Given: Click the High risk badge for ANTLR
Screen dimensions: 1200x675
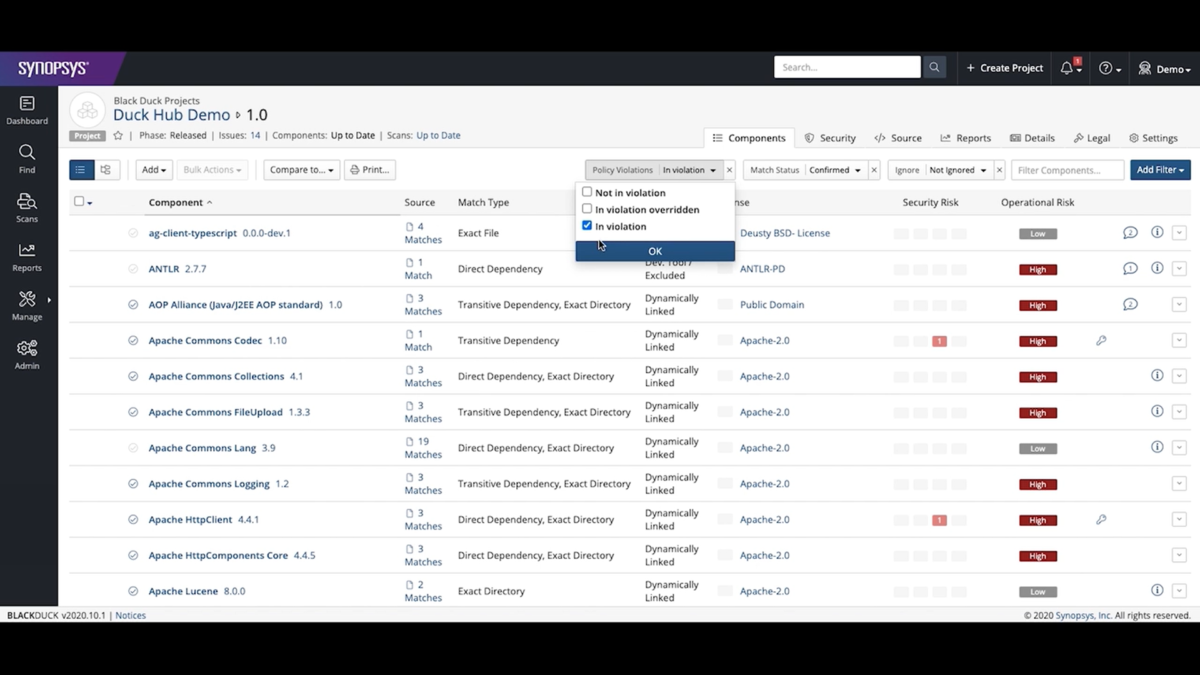Looking at the screenshot, I should pos(1038,270).
